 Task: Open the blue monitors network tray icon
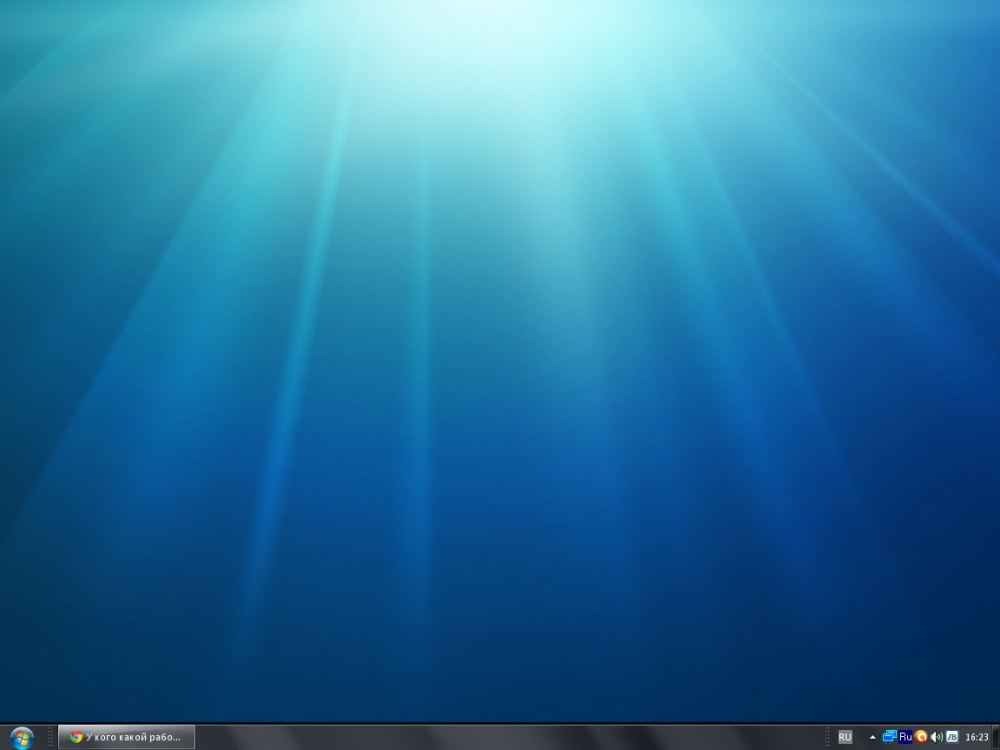pos(890,737)
